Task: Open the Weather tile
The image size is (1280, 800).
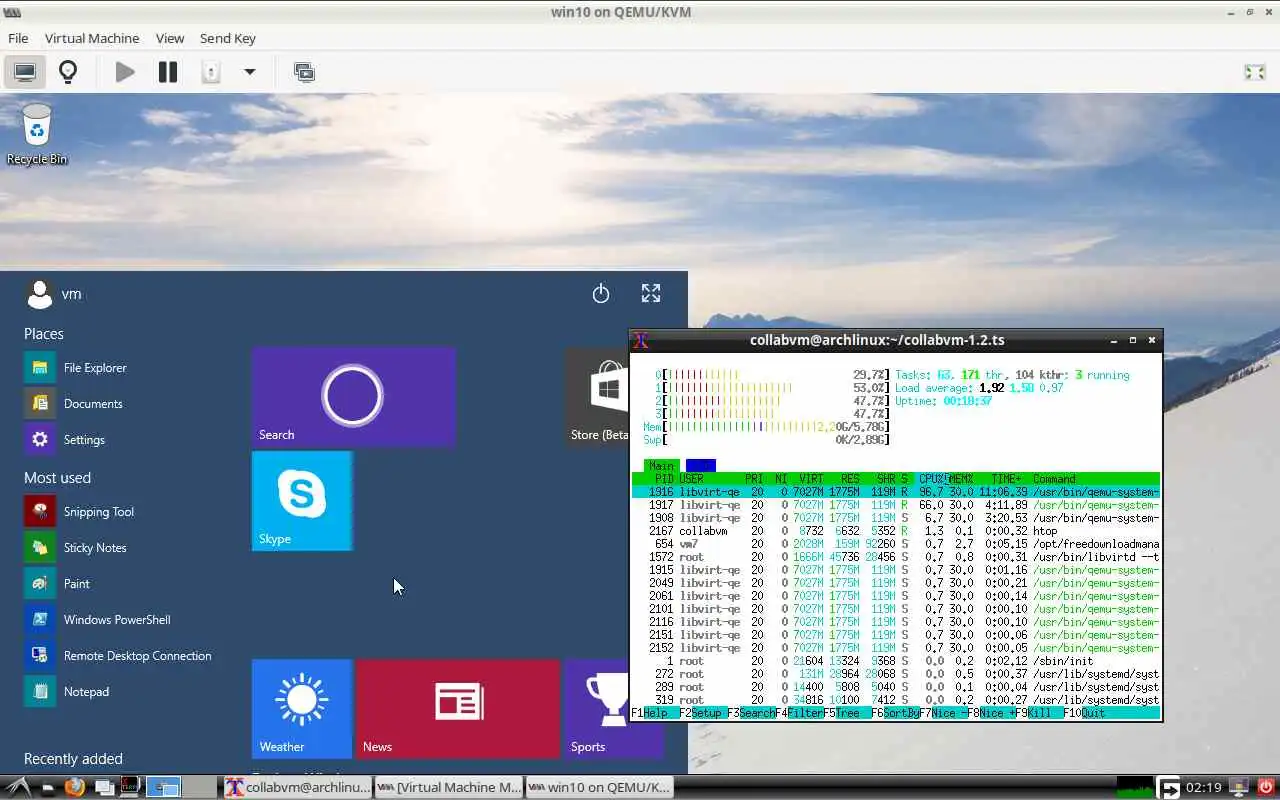Action: coord(302,709)
